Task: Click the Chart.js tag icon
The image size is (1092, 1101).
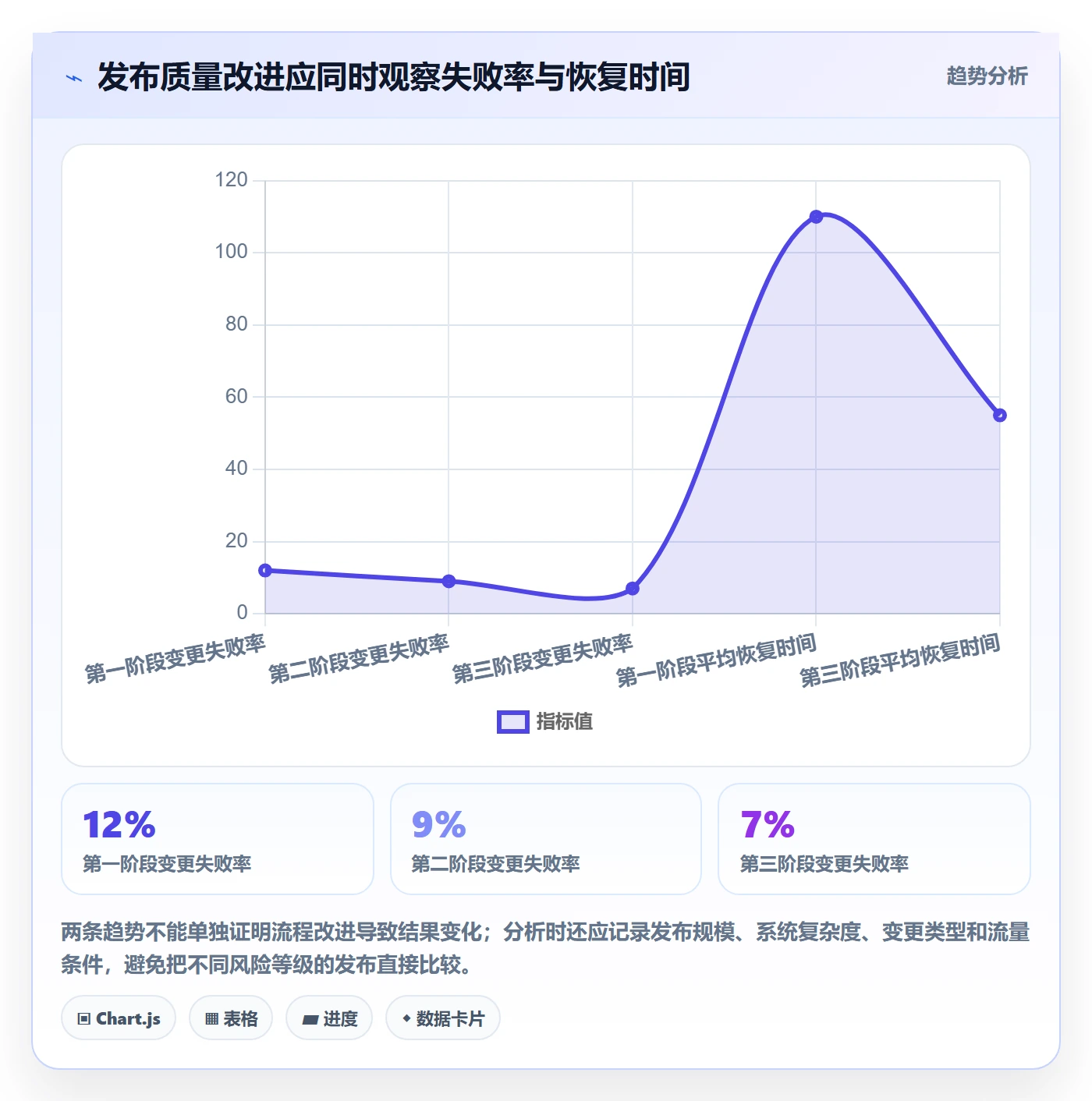Action: [84, 1018]
